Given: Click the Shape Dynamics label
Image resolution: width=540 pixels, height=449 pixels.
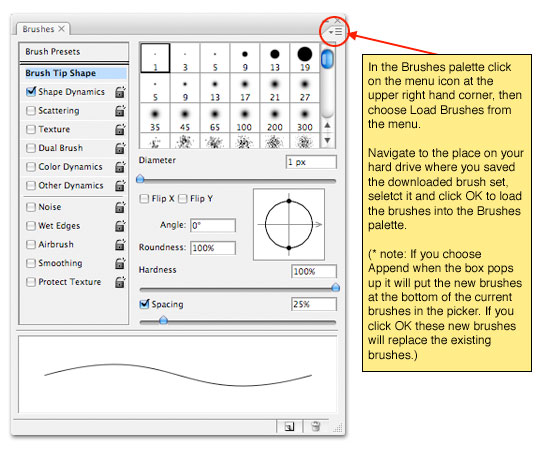Looking at the screenshot, I should coord(71,92).
